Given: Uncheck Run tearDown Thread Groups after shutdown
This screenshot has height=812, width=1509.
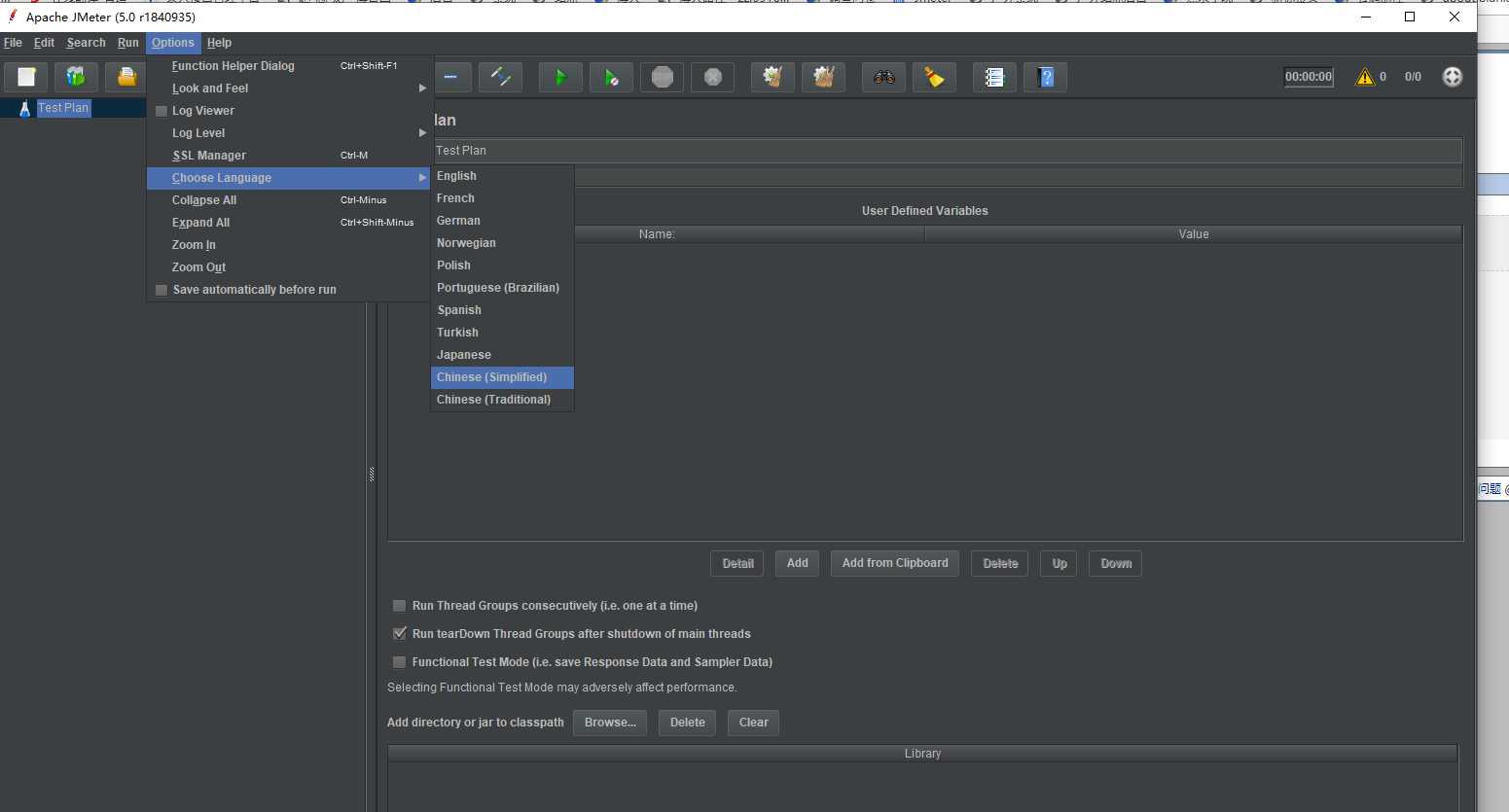Looking at the screenshot, I should click(x=399, y=634).
